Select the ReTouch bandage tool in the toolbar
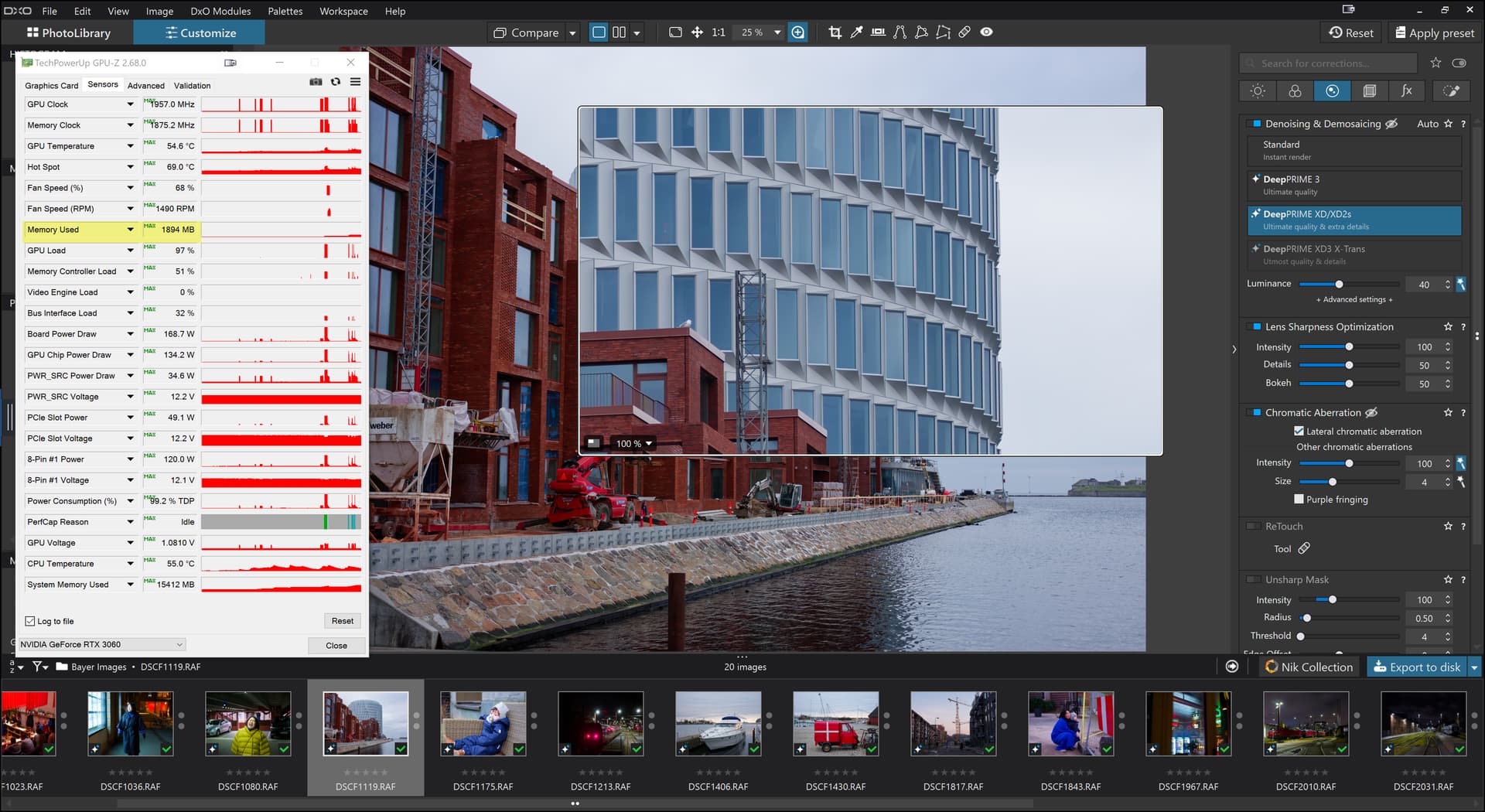 [x=964, y=32]
